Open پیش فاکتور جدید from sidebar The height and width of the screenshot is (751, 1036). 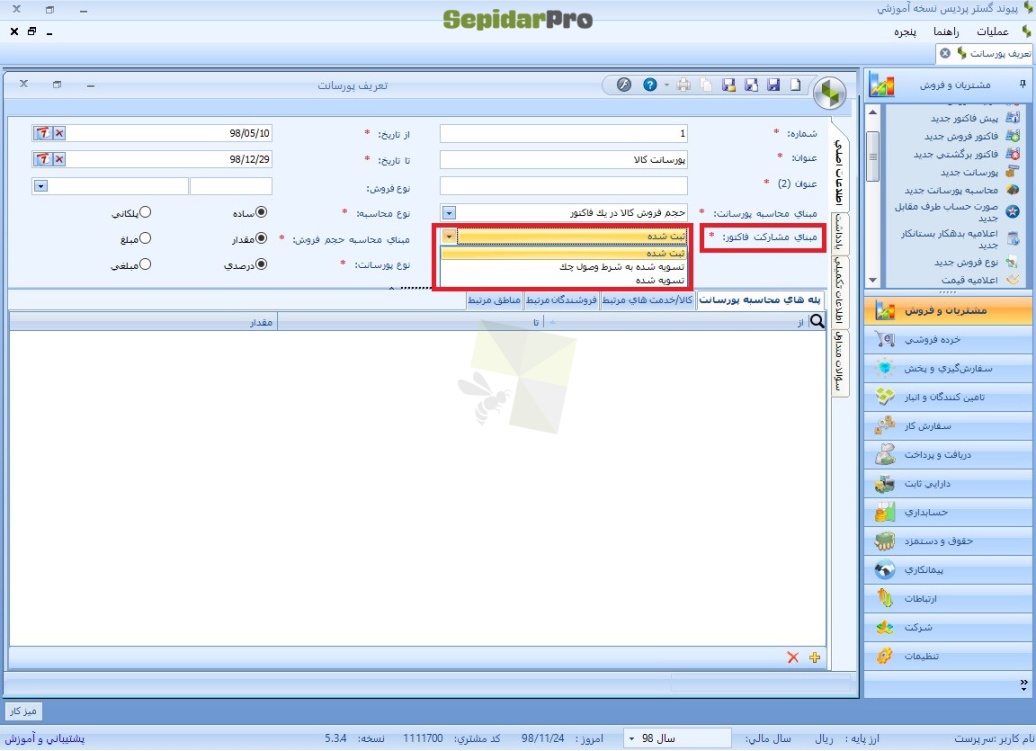(975, 118)
